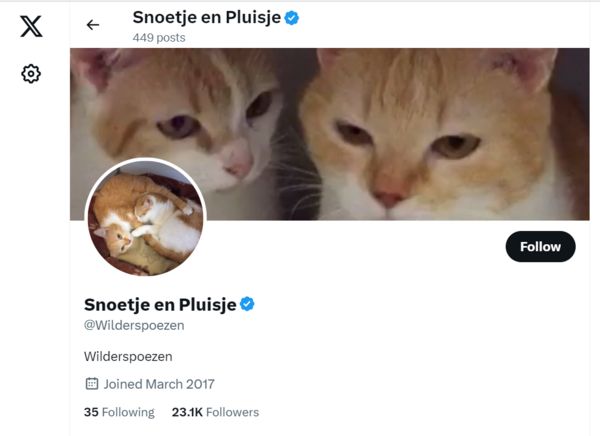Click the 449 posts count text

coord(159,38)
